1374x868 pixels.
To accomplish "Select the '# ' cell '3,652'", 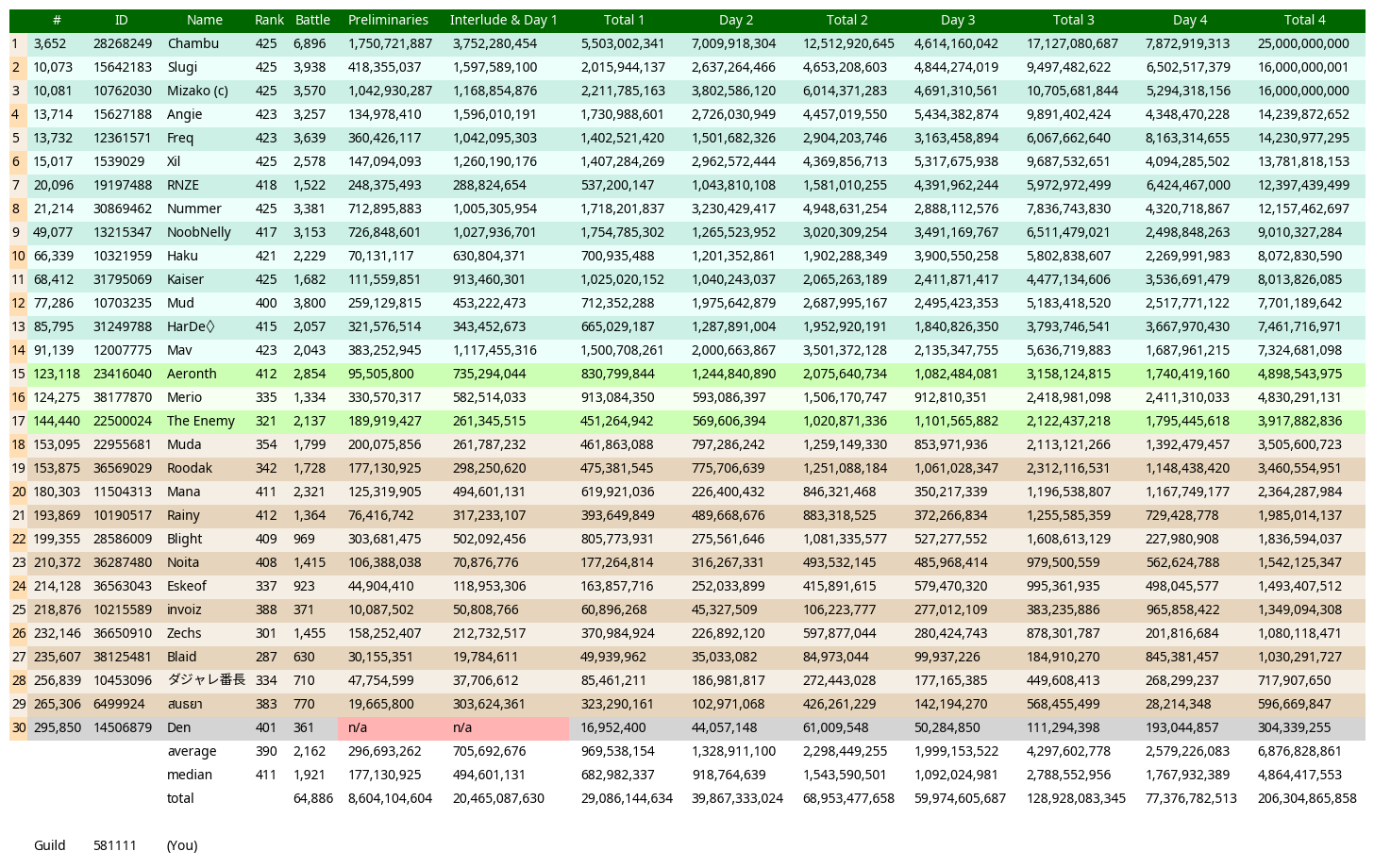I will click(50, 43).
